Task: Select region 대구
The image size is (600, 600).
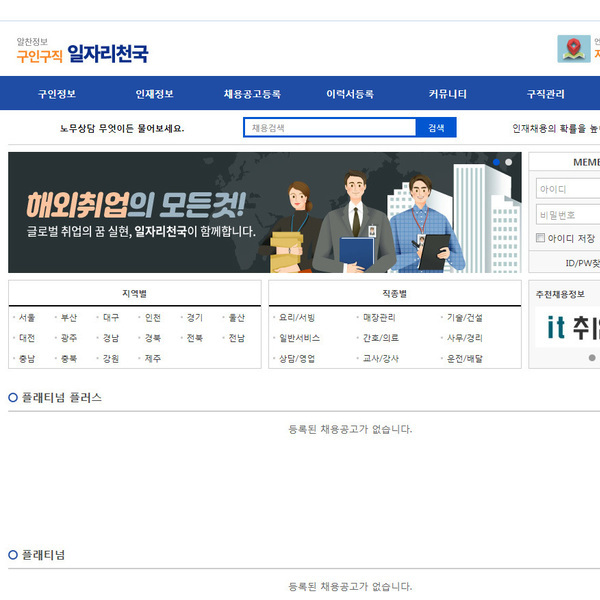Action: (111, 318)
